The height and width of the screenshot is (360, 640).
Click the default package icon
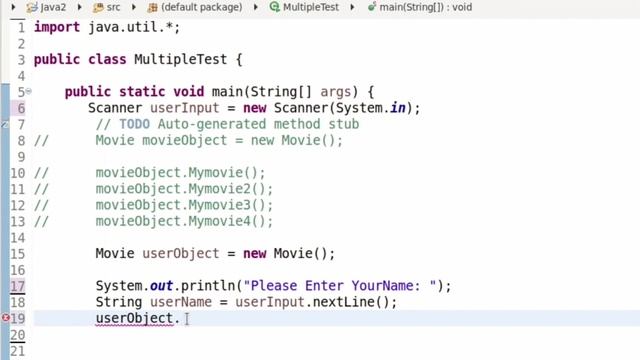click(152, 7)
